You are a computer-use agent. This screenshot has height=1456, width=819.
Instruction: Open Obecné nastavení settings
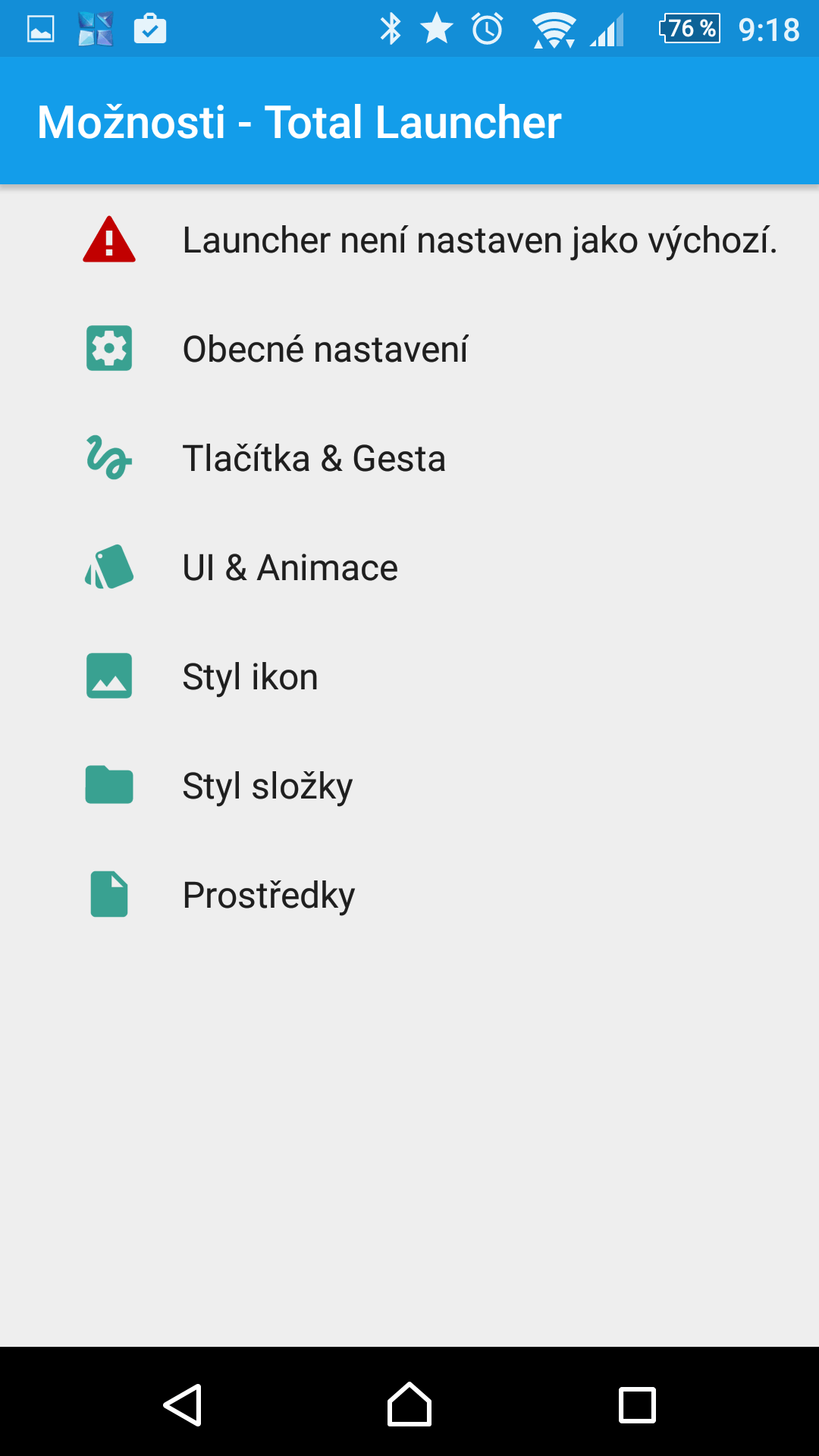click(325, 350)
